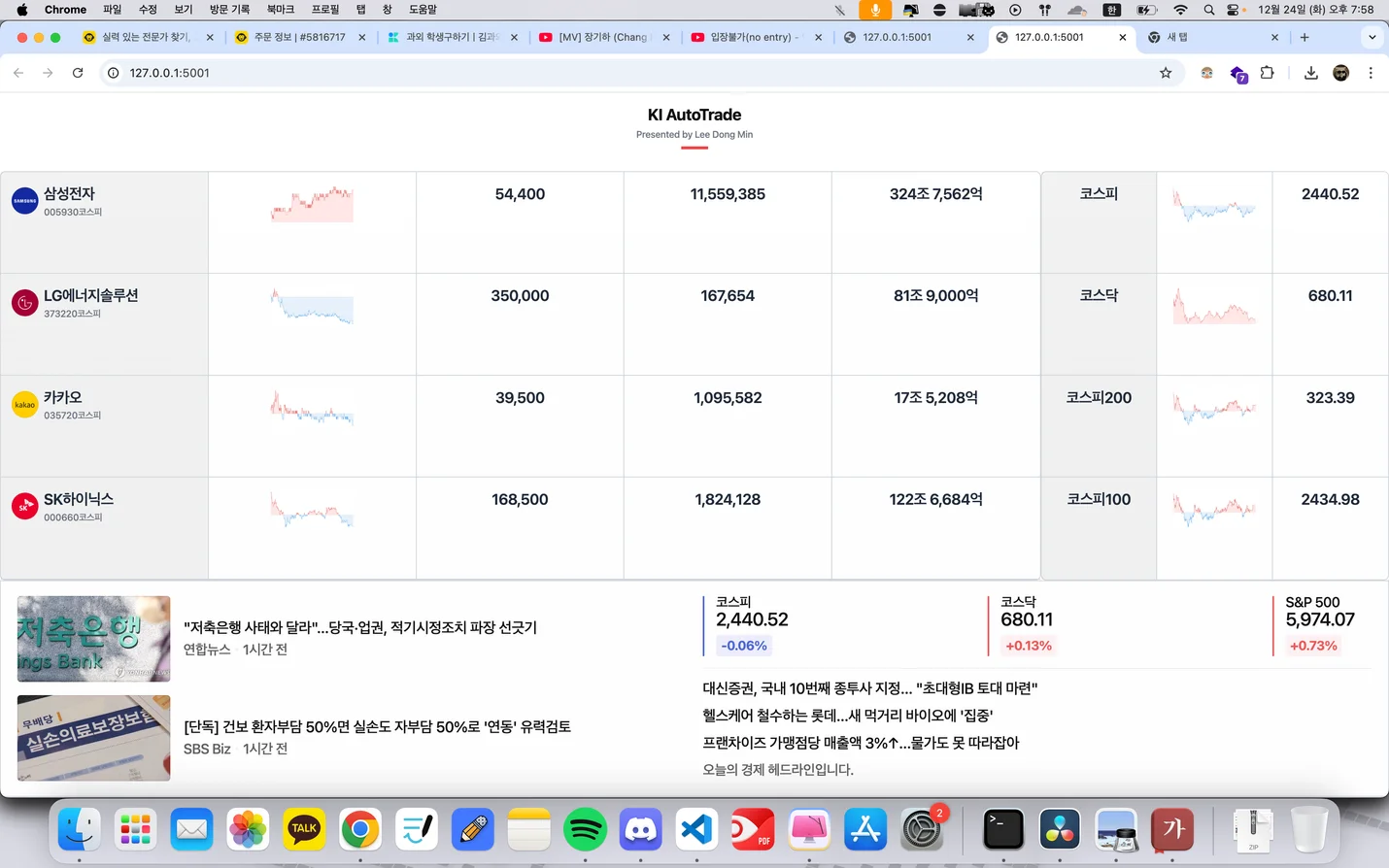The height and width of the screenshot is (868, 1389).
Task: Click LG에너지솔루션 volume 167,654
Action: (x=728, y=295)
